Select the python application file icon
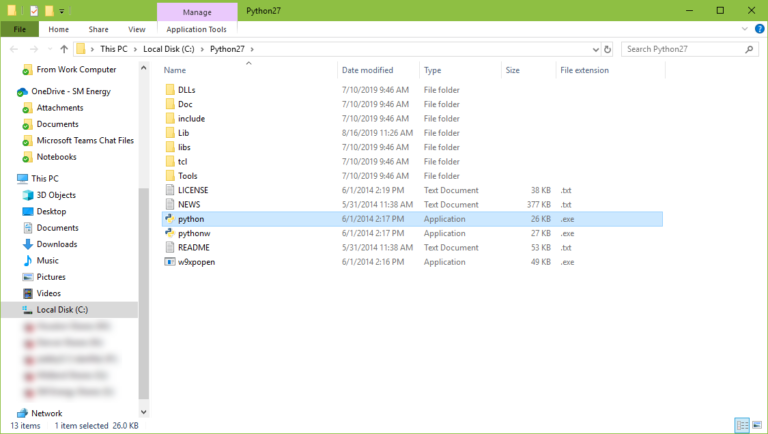Viewport: 768px width, 434px height. [170, 219]
